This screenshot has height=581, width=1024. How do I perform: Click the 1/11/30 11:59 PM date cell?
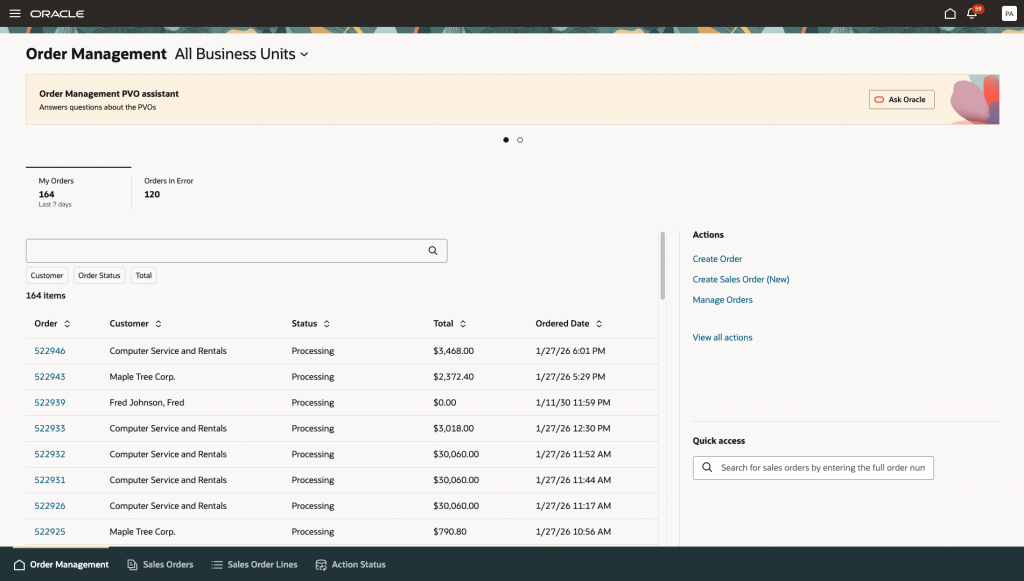point(573,403)
